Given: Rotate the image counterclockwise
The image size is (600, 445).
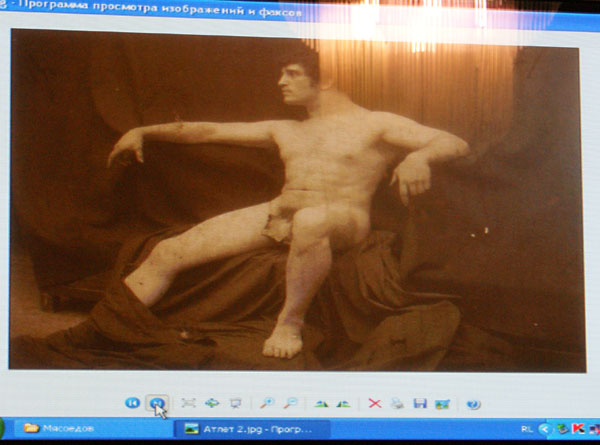Looking at the screenshot, I should tap(343, 404).
